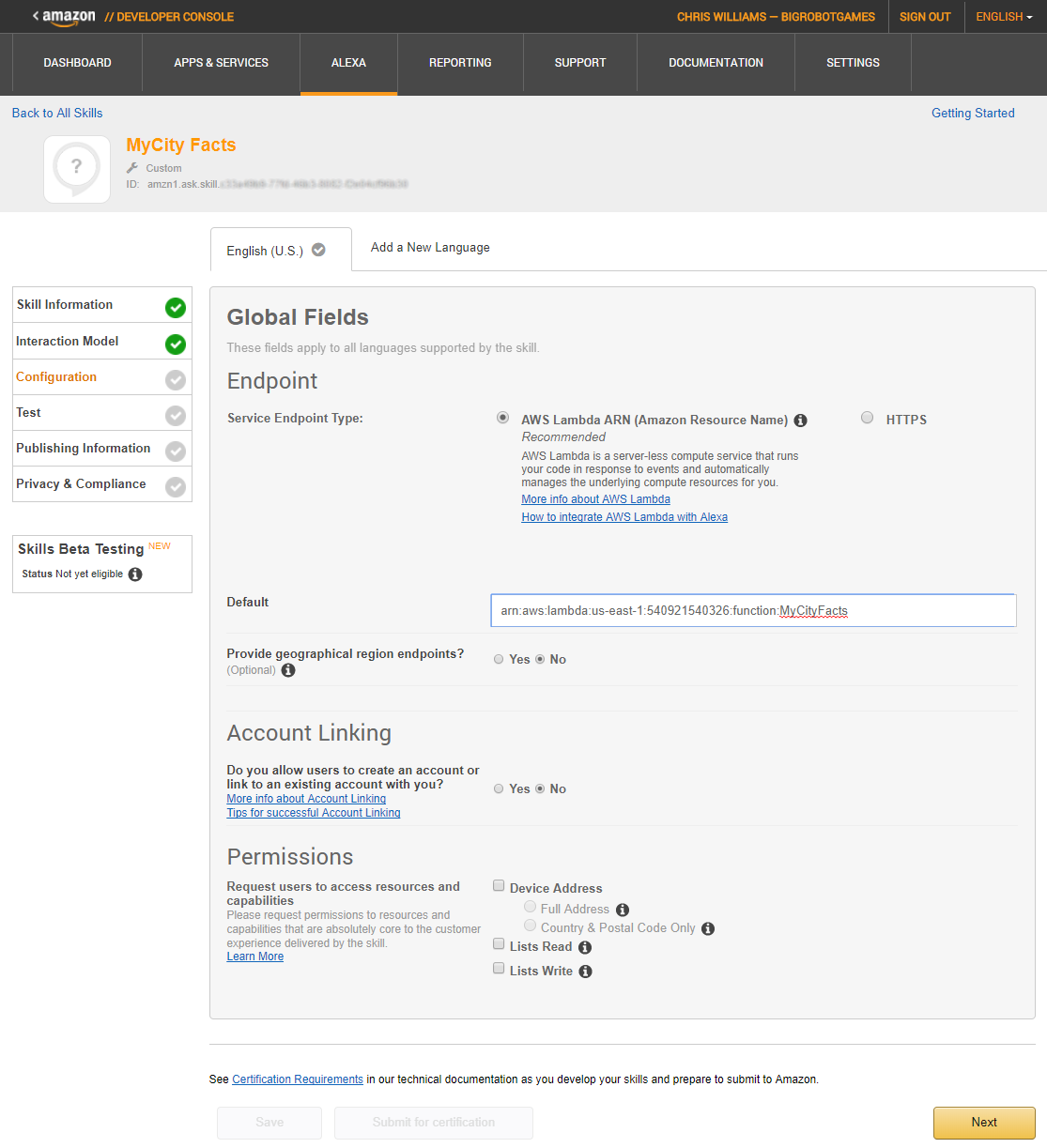
Task: Open the Dashboard menu
Action: [x=77, y=63]
